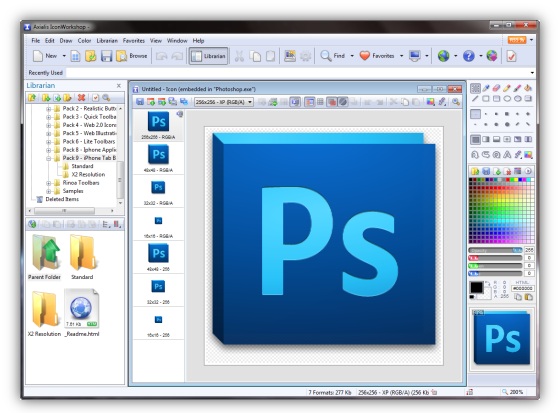This screenshot has width=560, height=413.
Task: Open the Recently Used dropdown arrow
Action: 532,73
